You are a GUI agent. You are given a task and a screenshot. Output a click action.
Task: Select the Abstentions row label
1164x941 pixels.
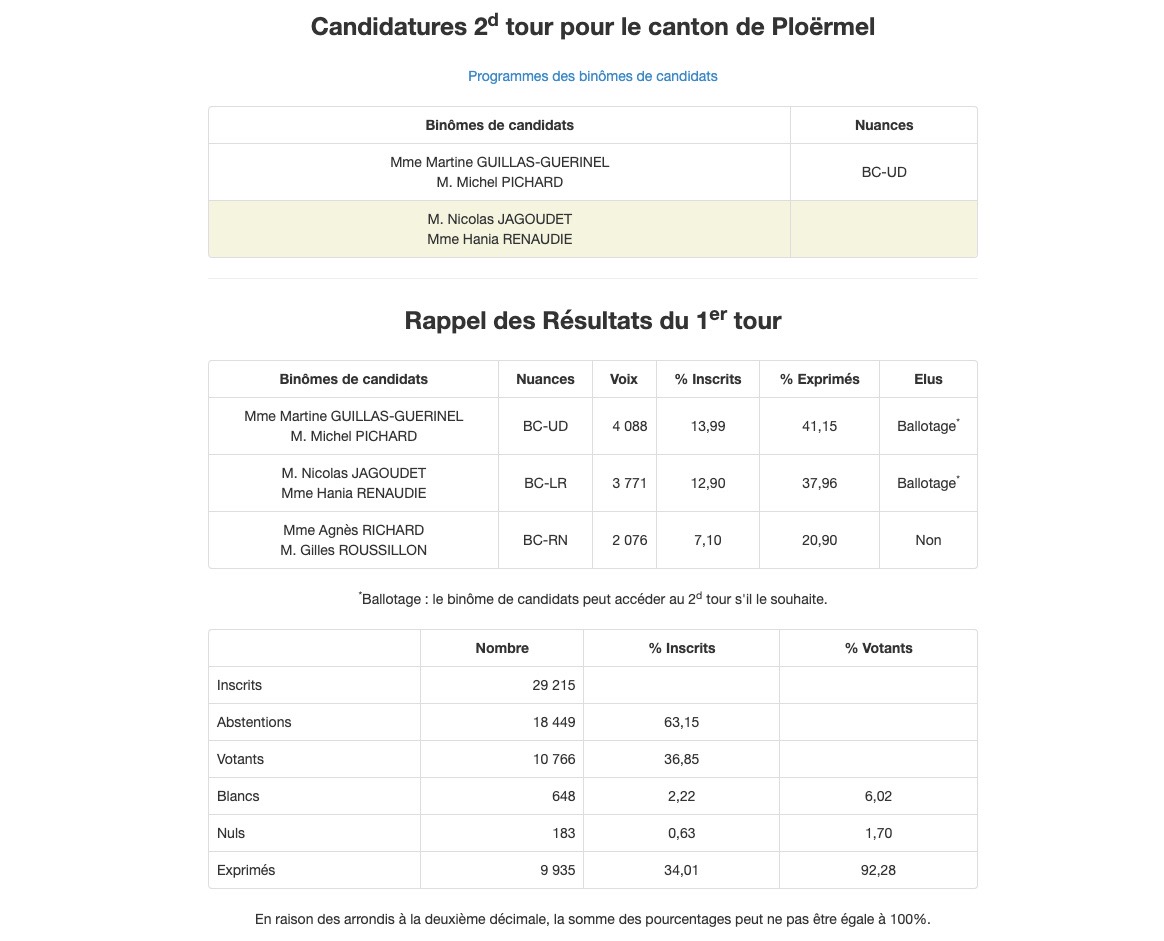pyautogui.click(x=254, y=722)
